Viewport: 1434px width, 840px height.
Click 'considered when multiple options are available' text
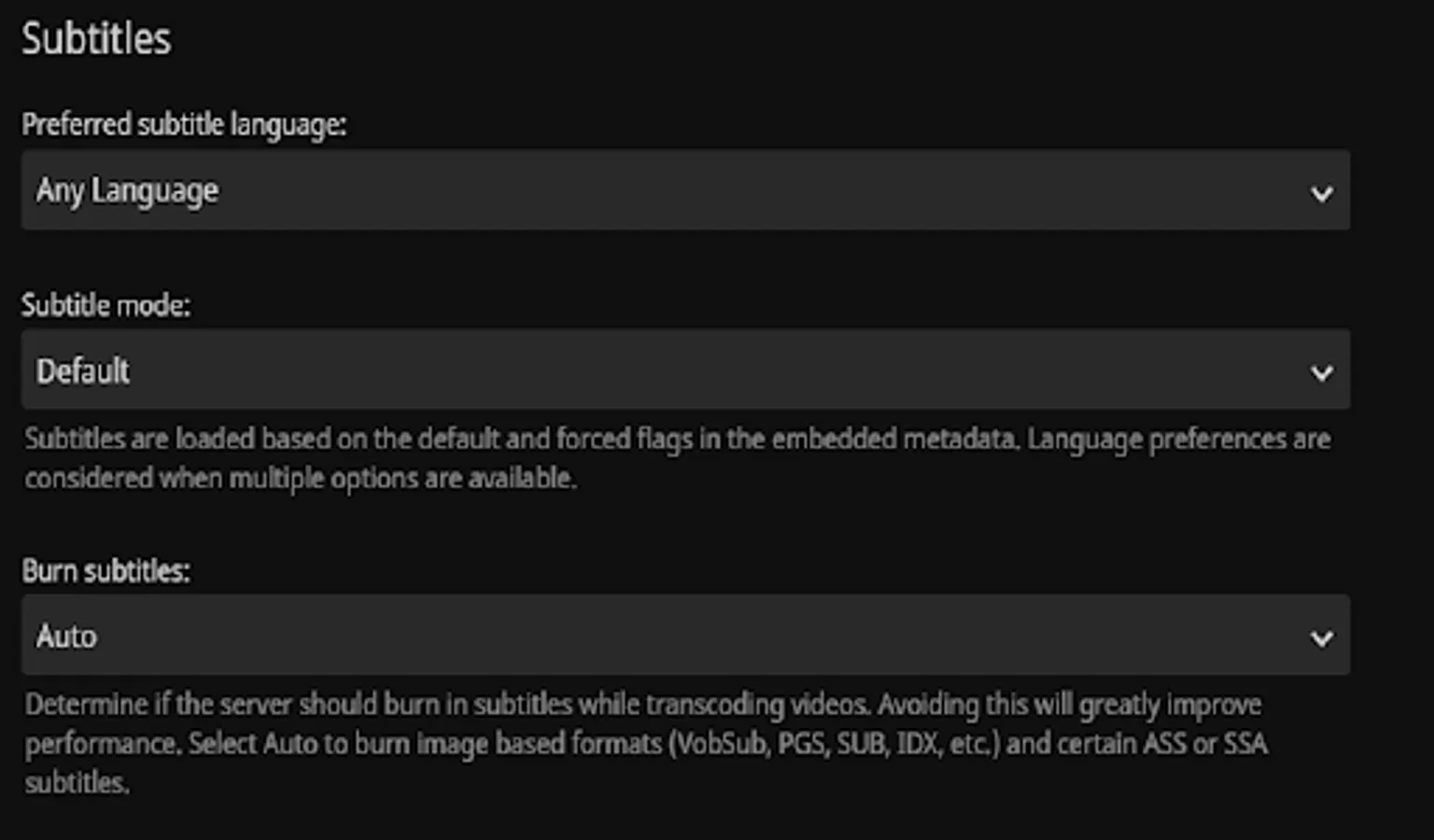(300, 478)
